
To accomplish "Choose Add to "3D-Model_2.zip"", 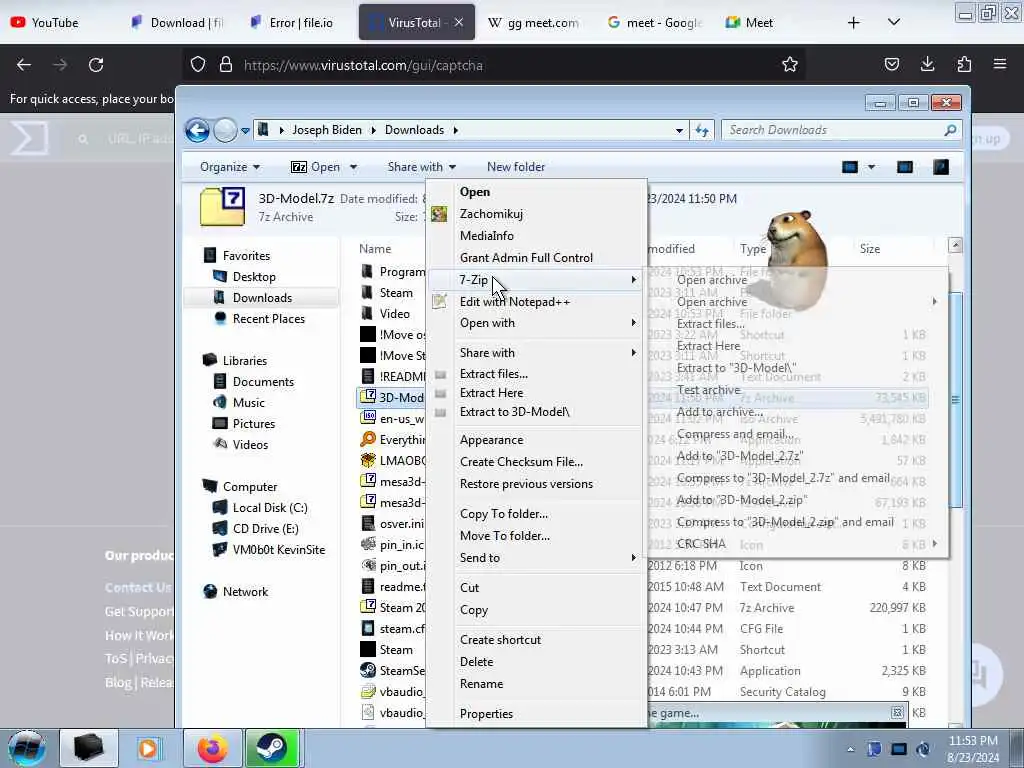I will [742, 500].
